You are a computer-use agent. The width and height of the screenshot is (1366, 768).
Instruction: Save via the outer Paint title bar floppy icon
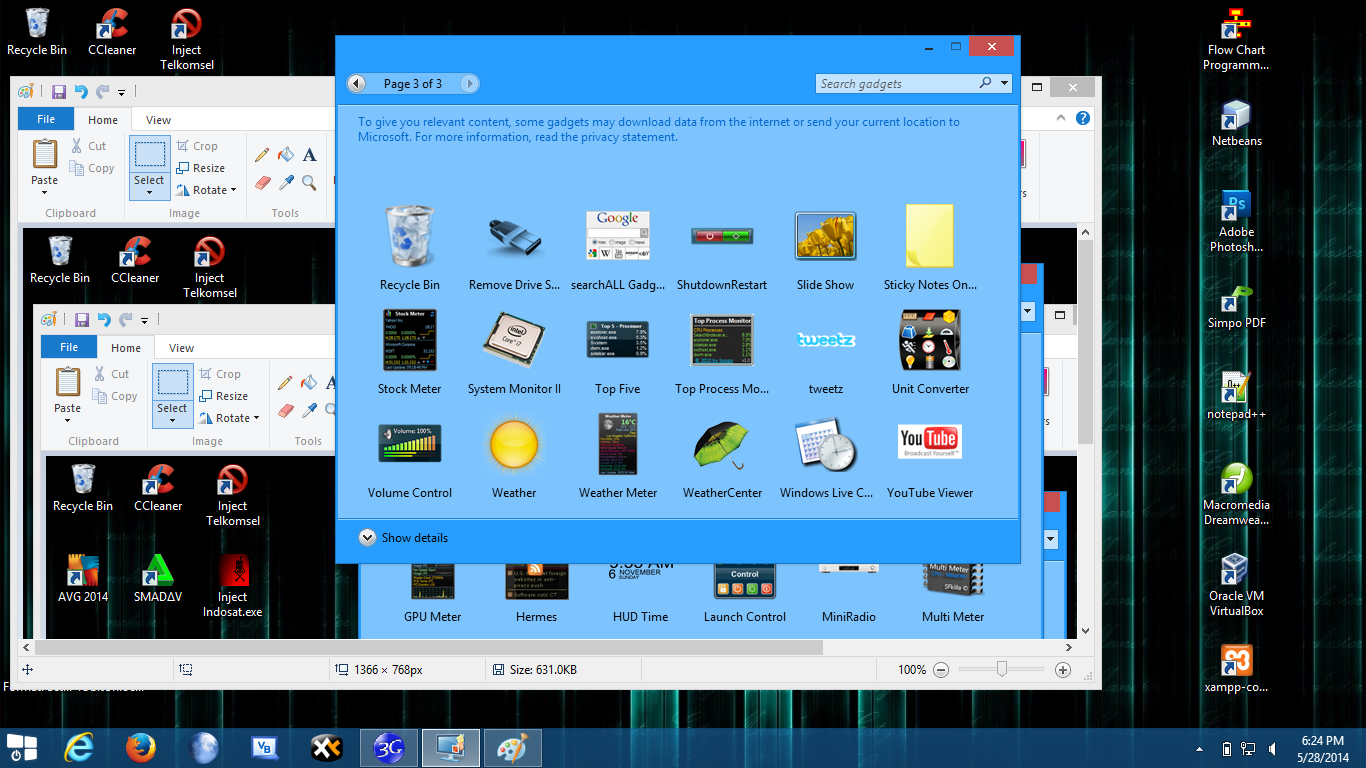click(x=59, y=92)
